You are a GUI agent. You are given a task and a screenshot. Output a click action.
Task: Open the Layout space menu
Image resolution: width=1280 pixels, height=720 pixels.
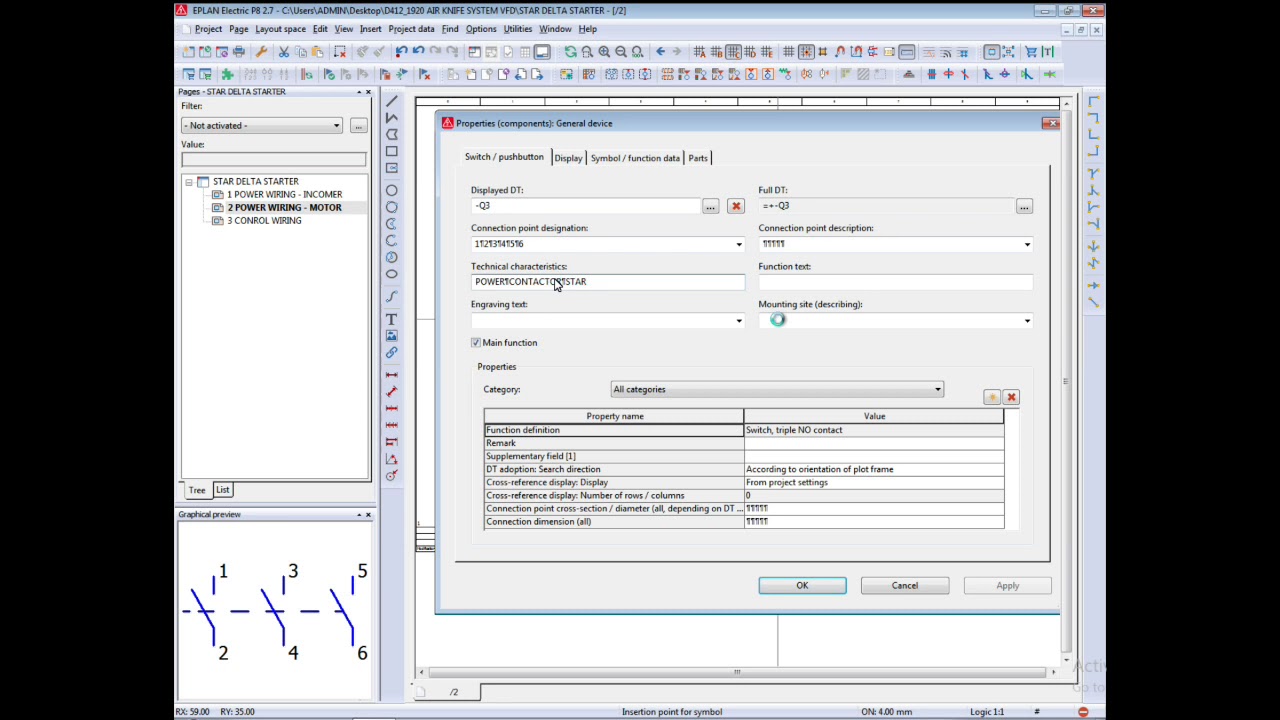coord(280,29)
